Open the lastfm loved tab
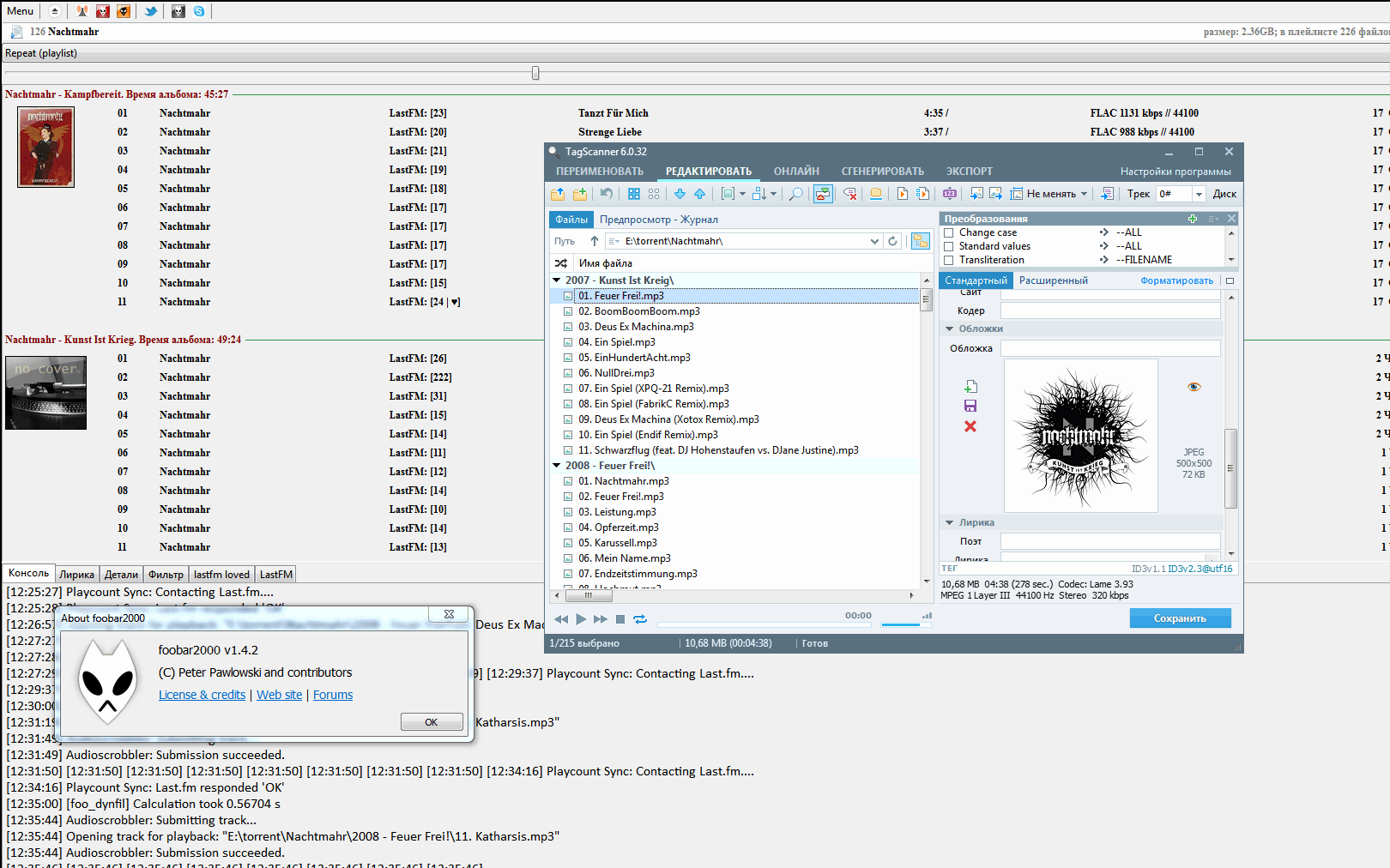This screenshot has width=1390, height=868. tap(221, 575)
